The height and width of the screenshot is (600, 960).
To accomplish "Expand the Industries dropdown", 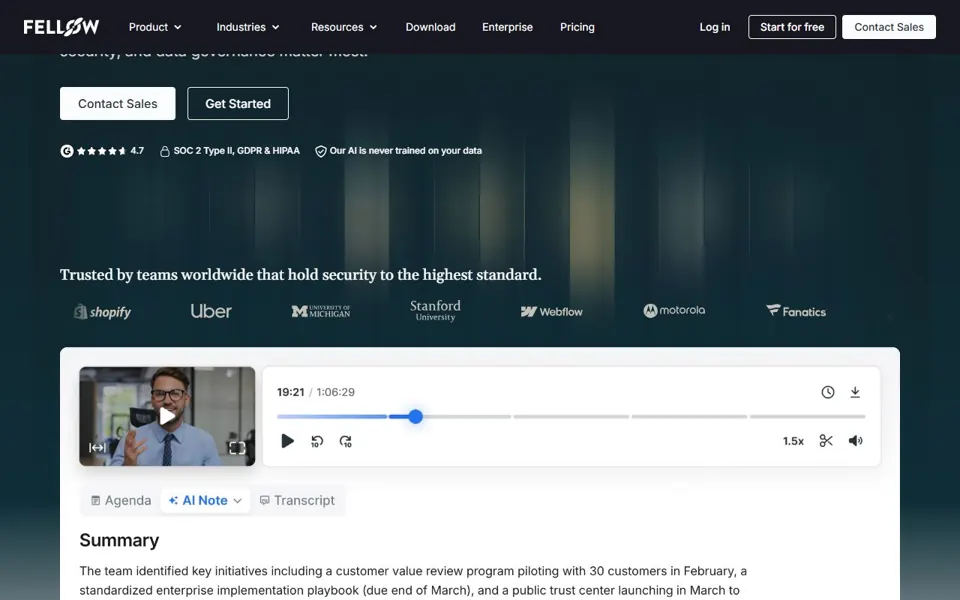I will click(x=248, y=27).
